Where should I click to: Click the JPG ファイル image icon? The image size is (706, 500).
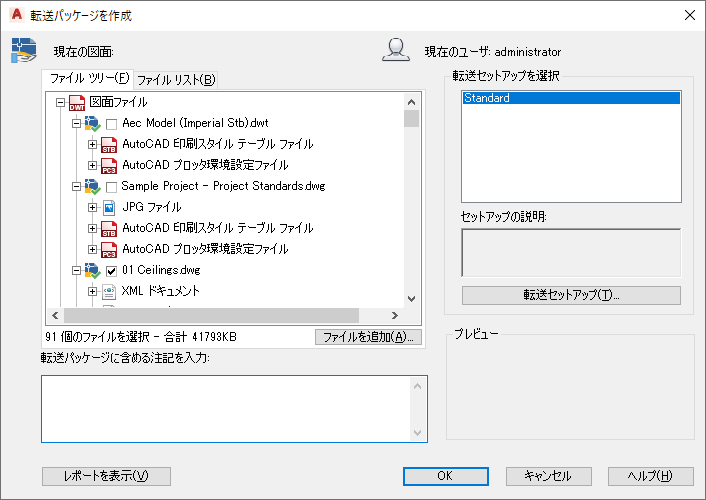pos(109,208)
